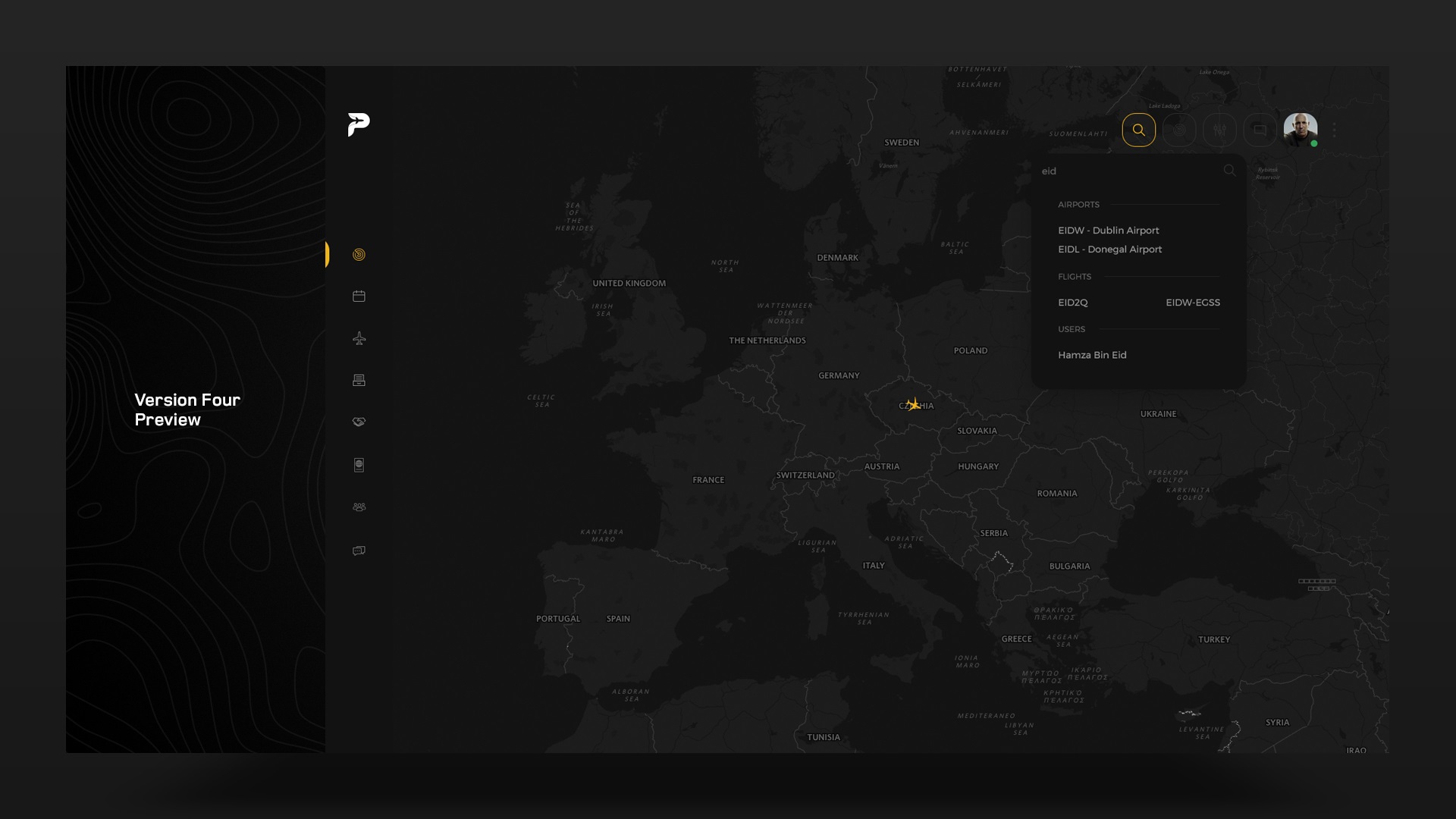Open the passport sidebar icon
Image resolution: width=1456 pixels, height=819 pixels.
coord(359,465)
